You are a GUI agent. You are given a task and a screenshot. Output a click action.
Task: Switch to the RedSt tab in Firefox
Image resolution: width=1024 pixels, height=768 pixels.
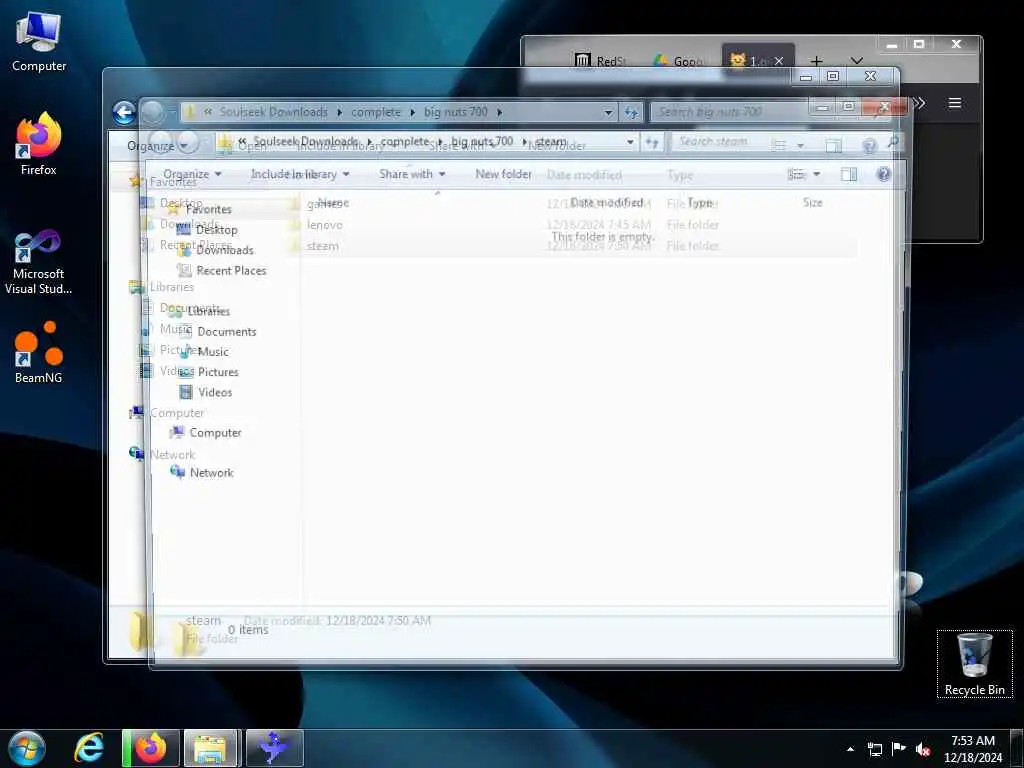click(x=601, y=61)
